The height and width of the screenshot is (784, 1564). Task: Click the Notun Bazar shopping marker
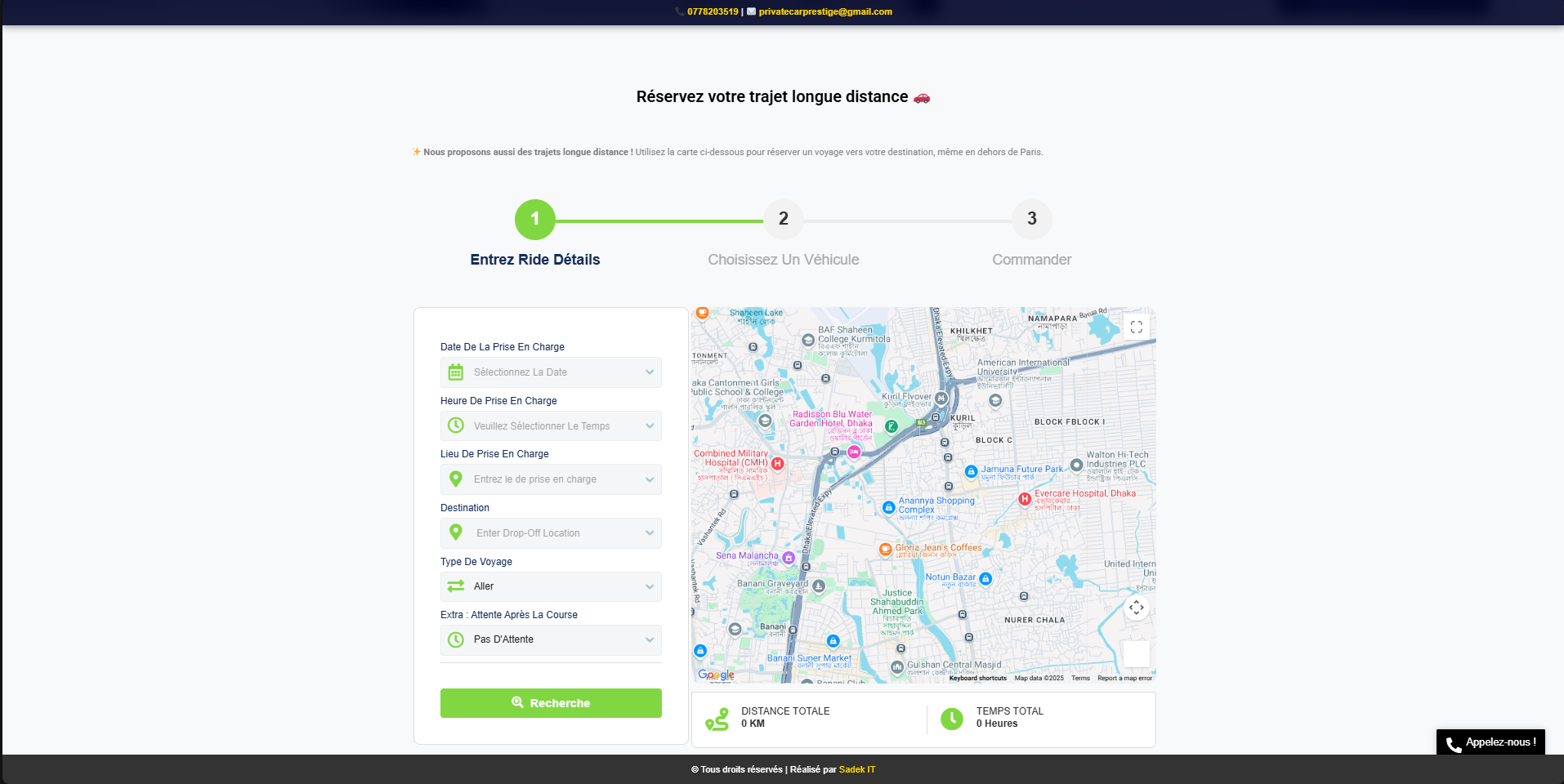(985, 579)
